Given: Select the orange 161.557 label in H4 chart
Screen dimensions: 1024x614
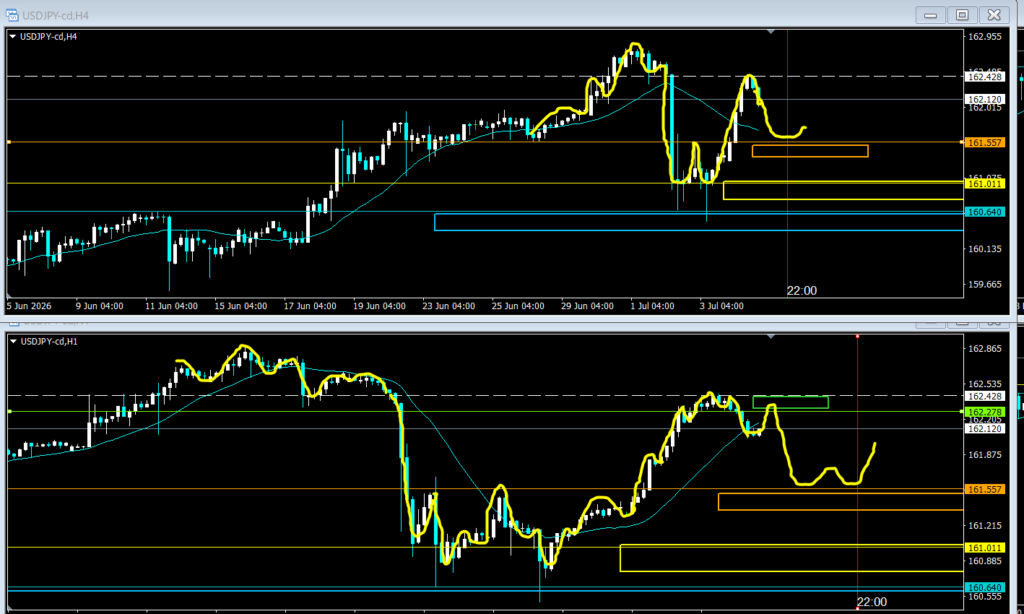Looking at the screenshot, I should pyautogui.click(x=984, y=142).
